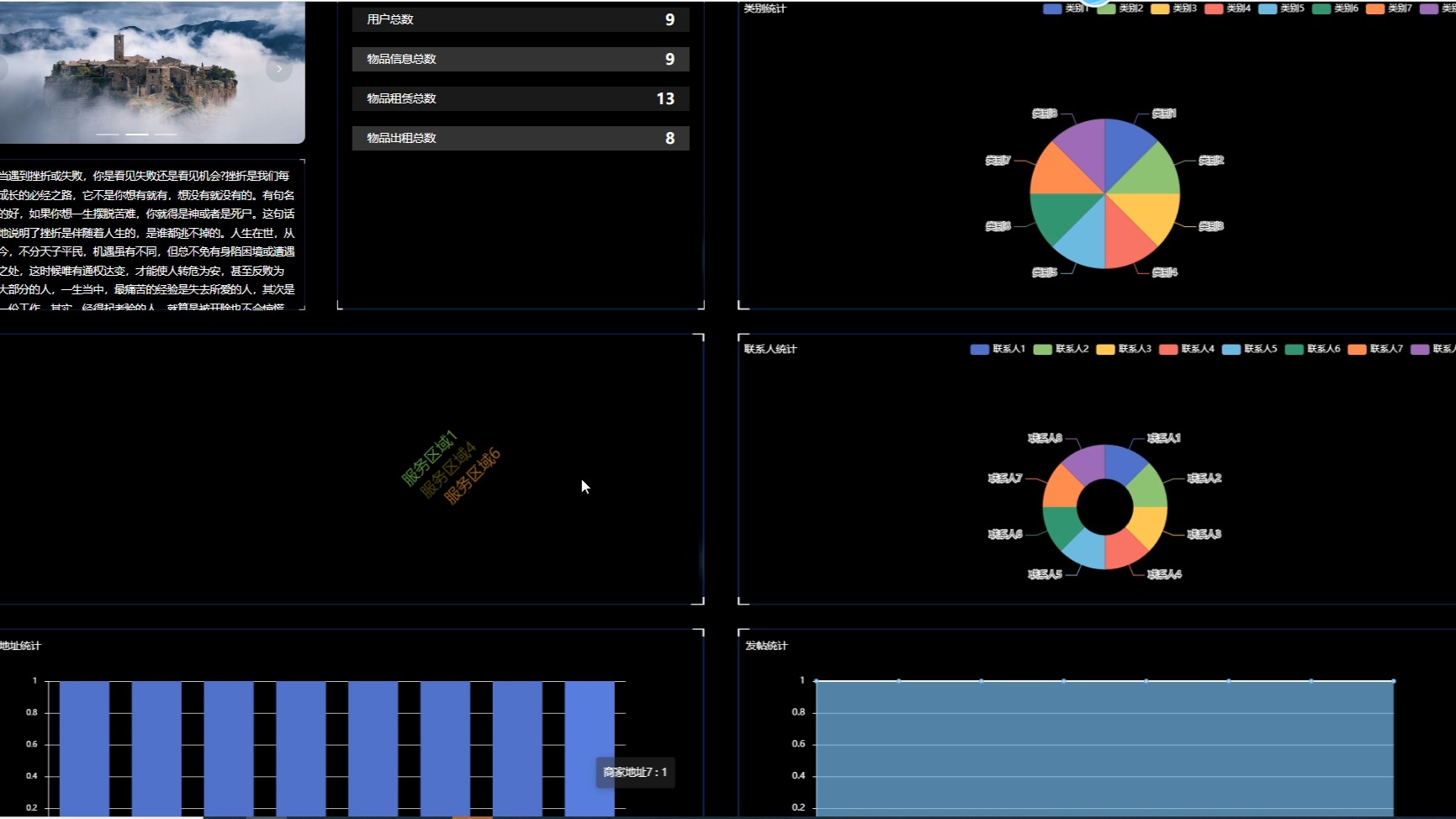Screen dimensions: 1456x819
Task: Click the 服务区域1 word in word cloud
Action: (x=429, y=458)
